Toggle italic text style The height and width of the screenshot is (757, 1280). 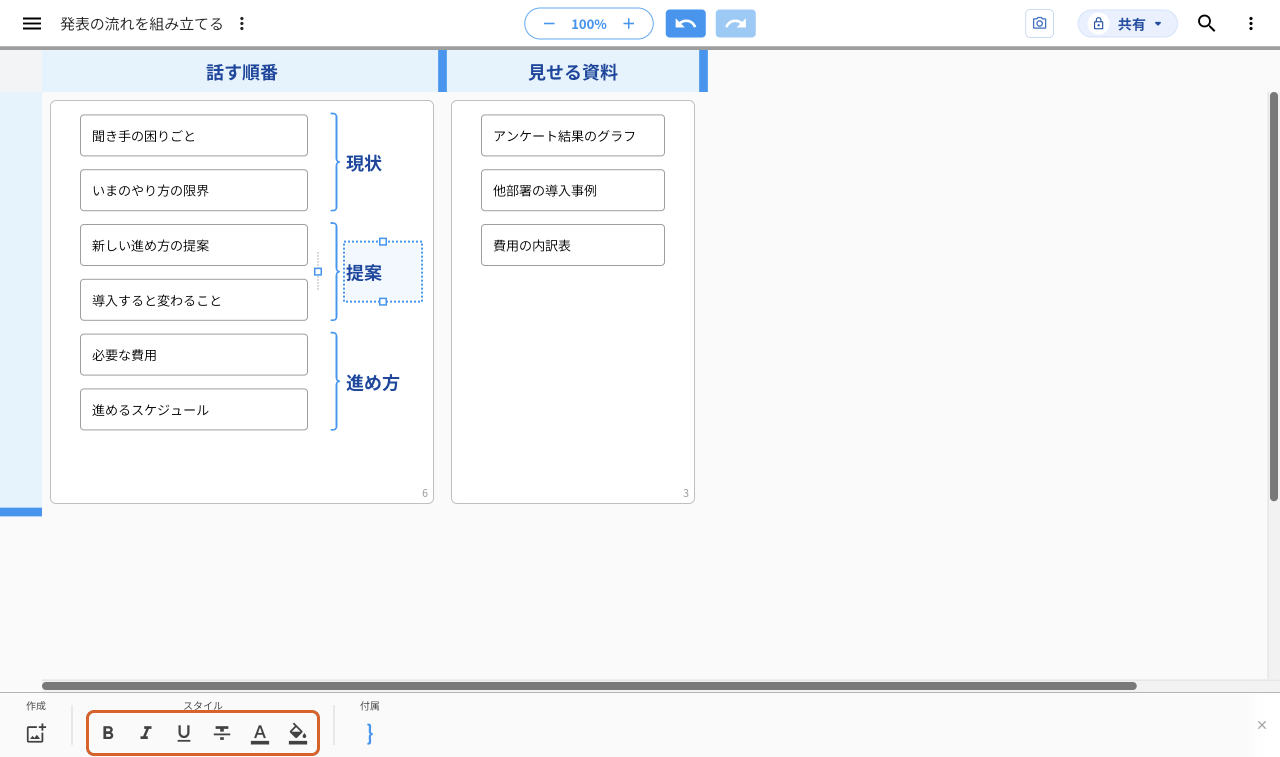146,733
